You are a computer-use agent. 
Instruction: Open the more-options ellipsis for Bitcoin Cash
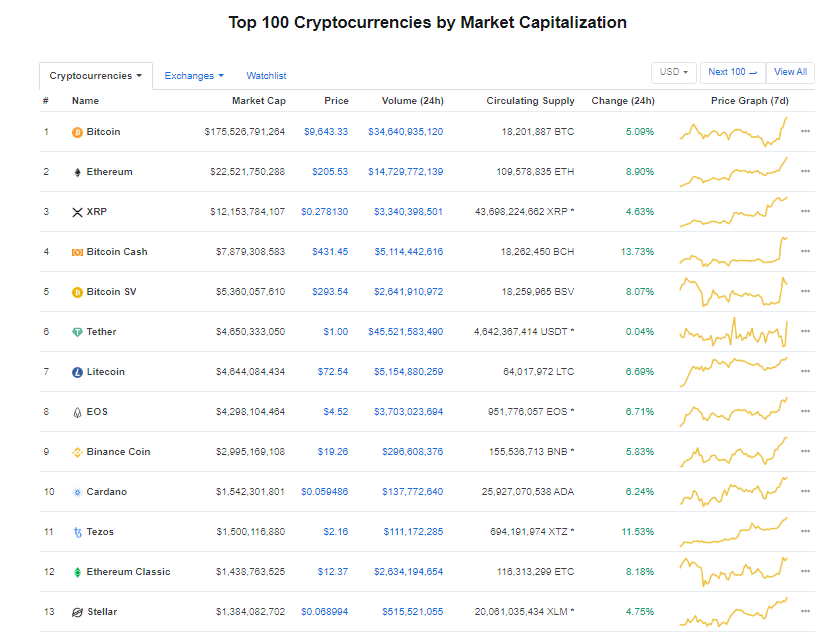805,251
